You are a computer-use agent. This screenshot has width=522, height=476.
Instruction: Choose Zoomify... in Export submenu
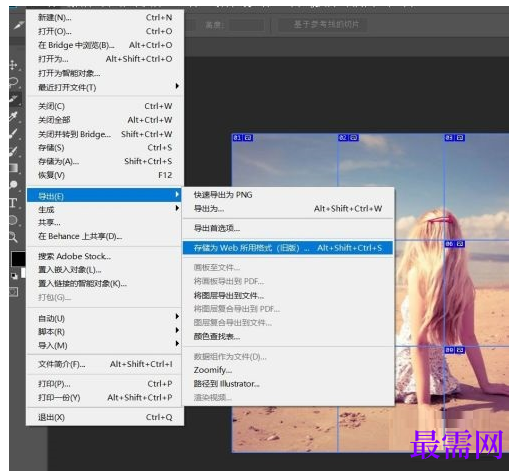288,370
